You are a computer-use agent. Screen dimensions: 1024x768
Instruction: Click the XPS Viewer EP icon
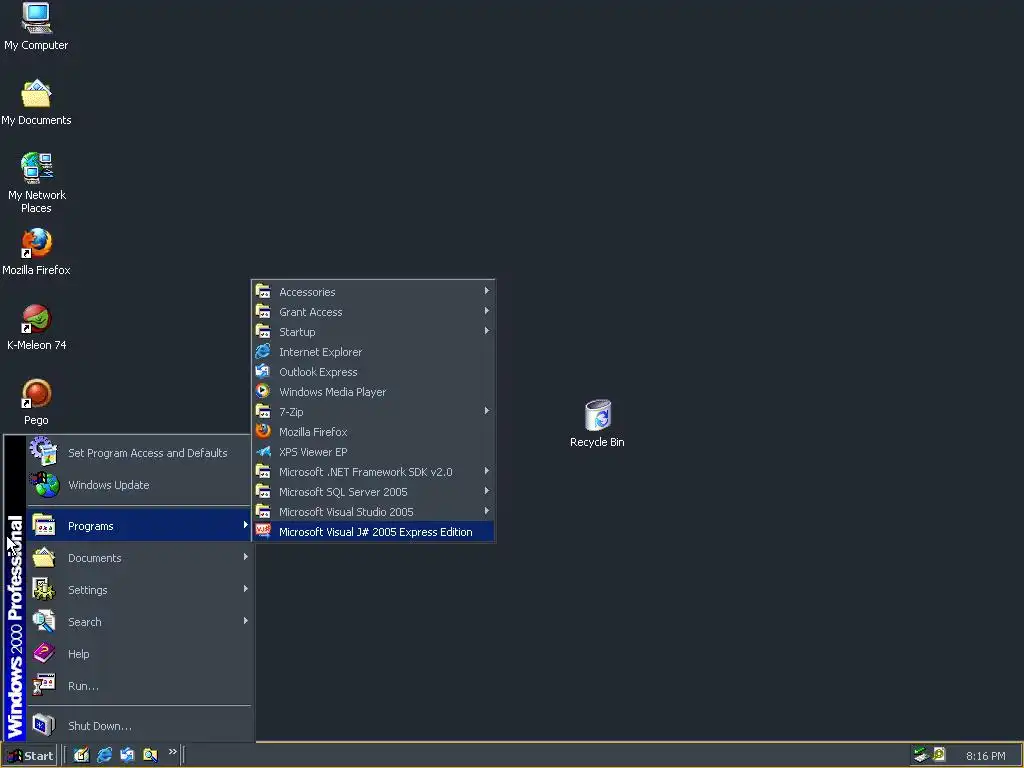263,451
